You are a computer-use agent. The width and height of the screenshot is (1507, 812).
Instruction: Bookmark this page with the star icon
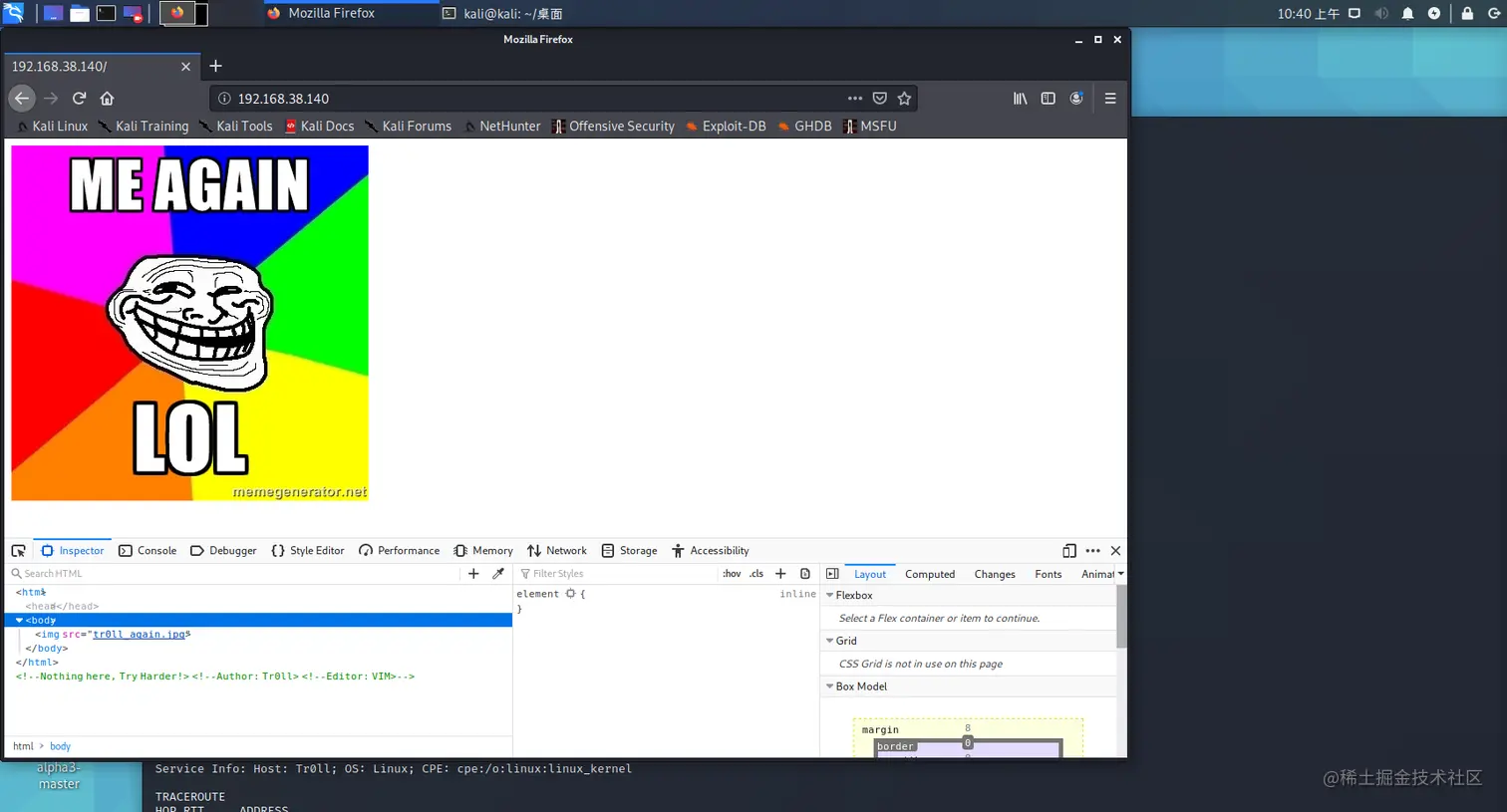point(904,98)
